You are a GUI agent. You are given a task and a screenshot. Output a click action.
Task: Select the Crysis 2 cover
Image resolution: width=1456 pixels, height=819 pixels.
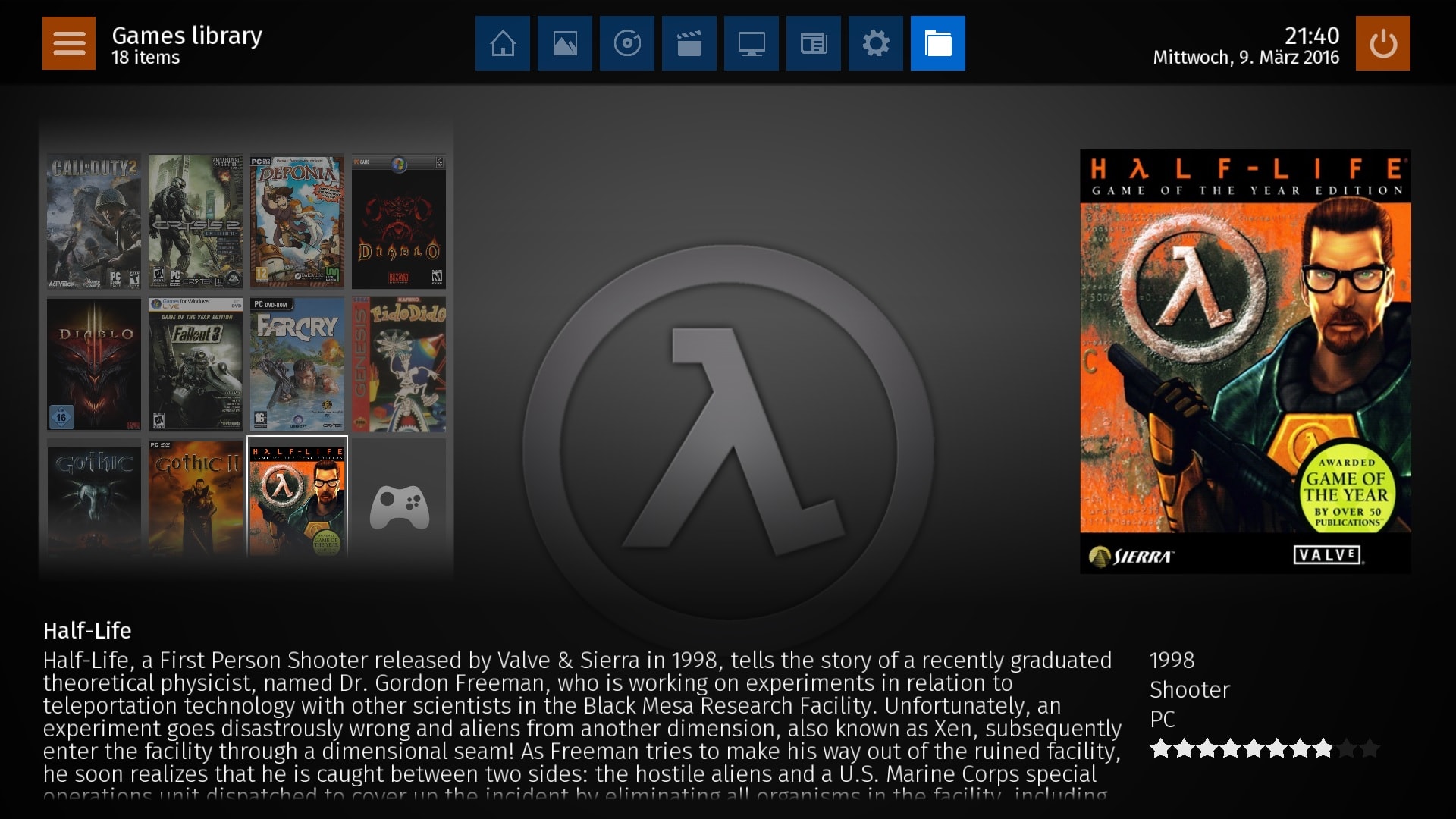point(196,221)
